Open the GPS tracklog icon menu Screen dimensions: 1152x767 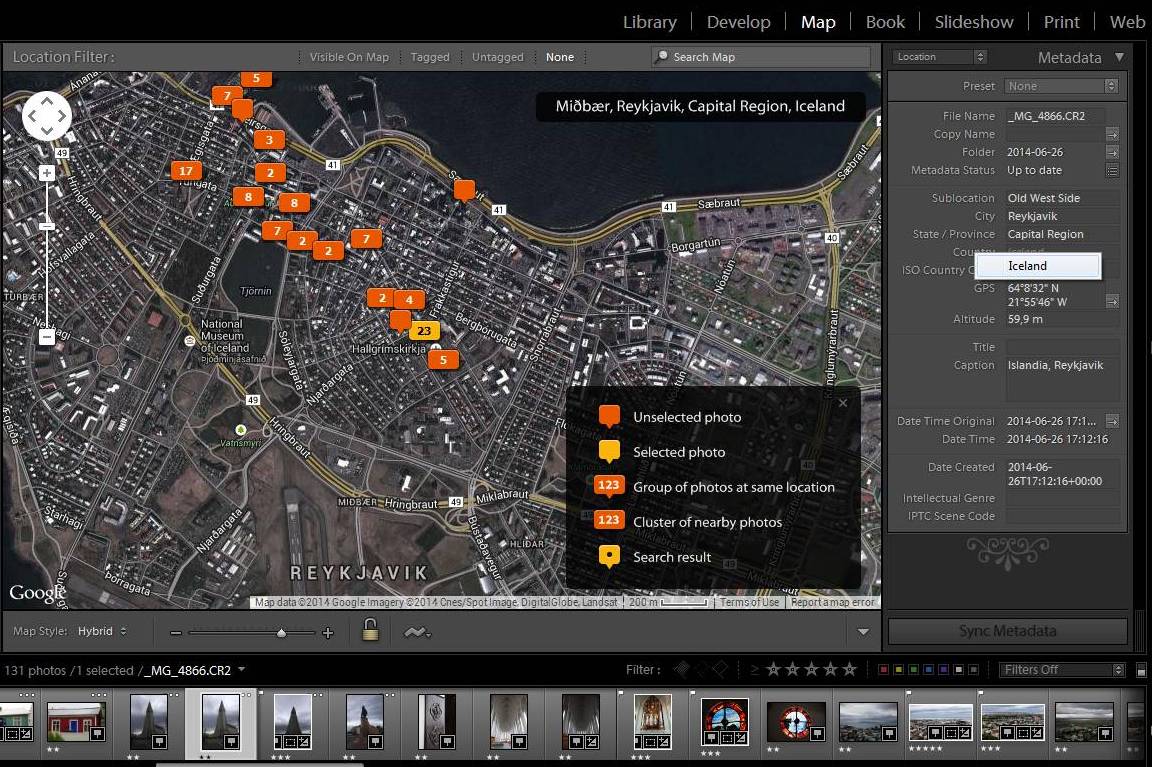click(417, 632)
